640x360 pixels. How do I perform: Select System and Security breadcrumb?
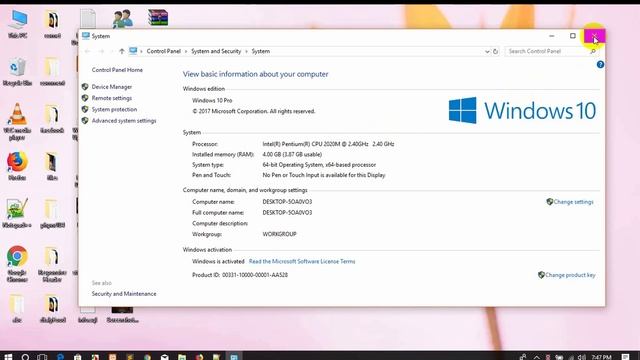[216, 51]
